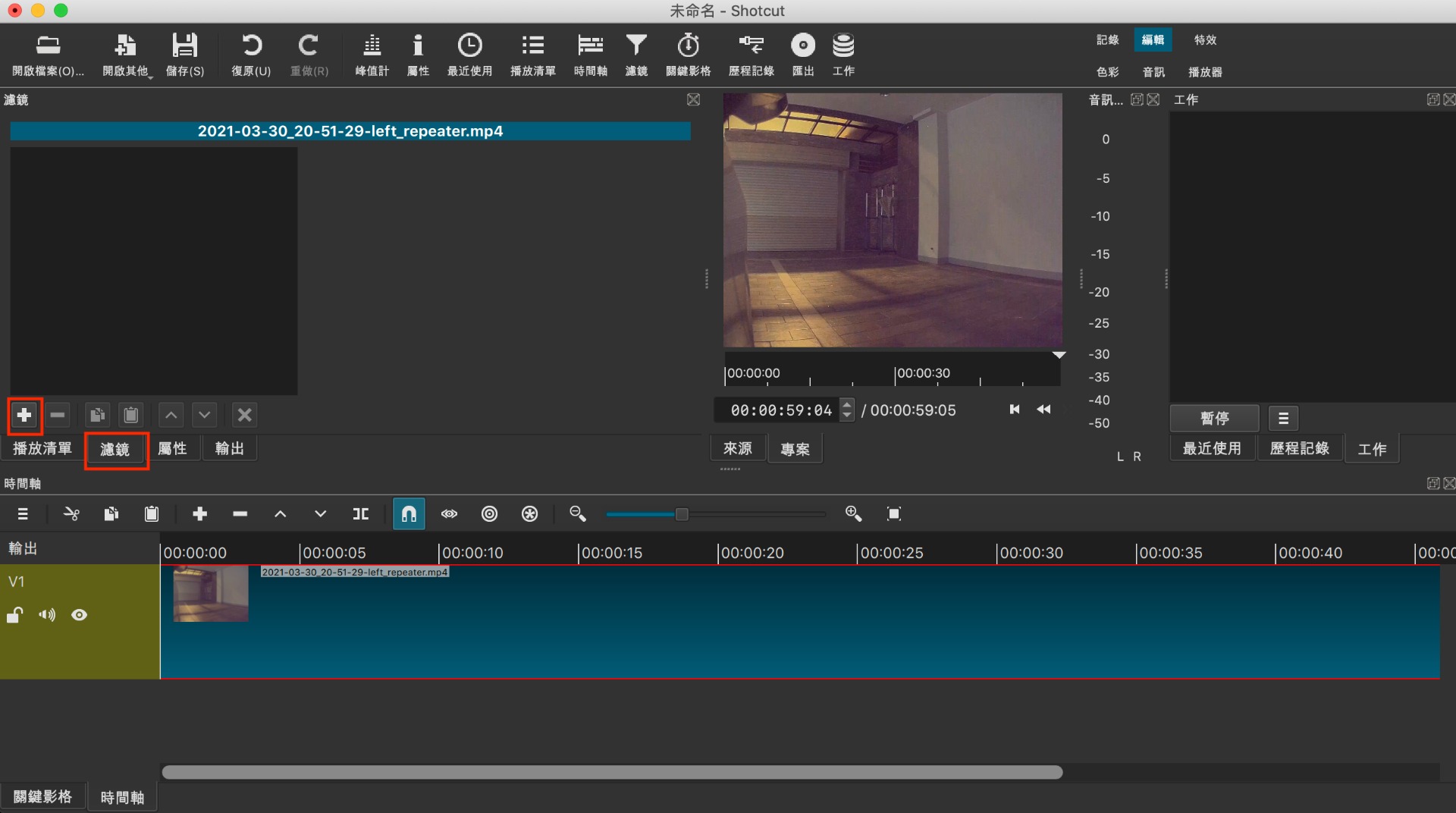Paste the clip in the timeline toolbar
1456x813 pixels.
(x=152, y=514)
